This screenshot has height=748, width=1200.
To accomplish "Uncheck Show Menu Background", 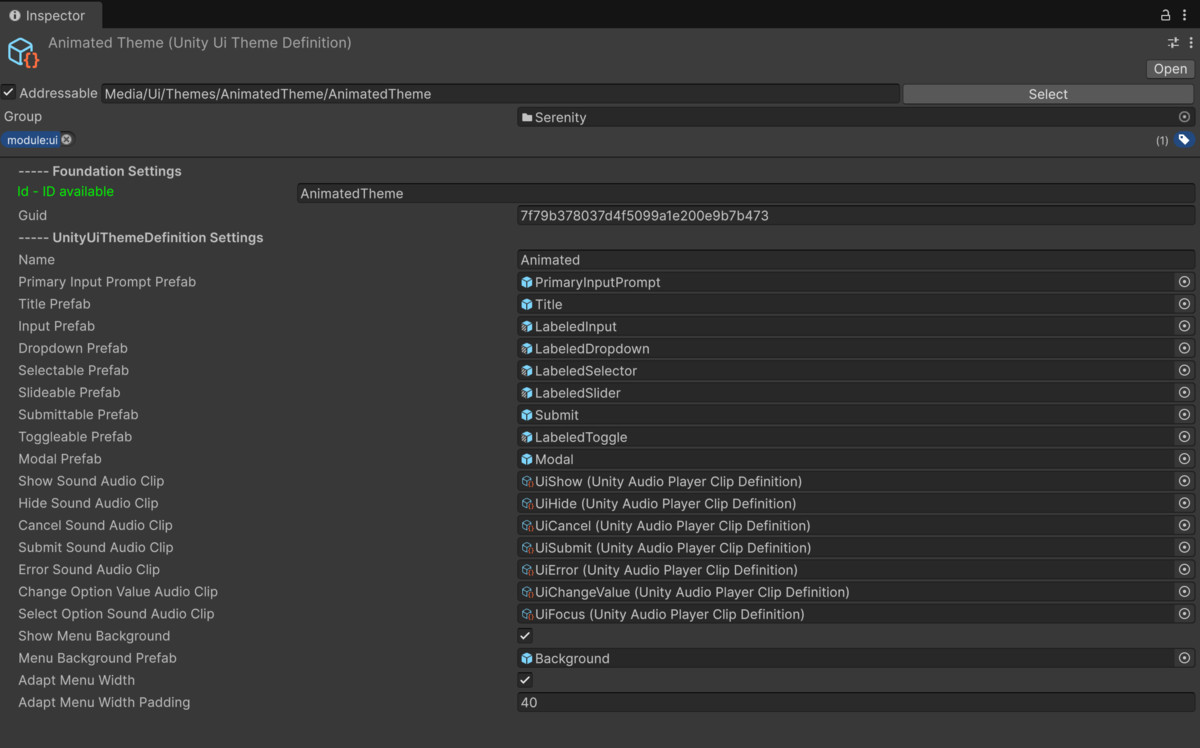I will click(525, 636).
